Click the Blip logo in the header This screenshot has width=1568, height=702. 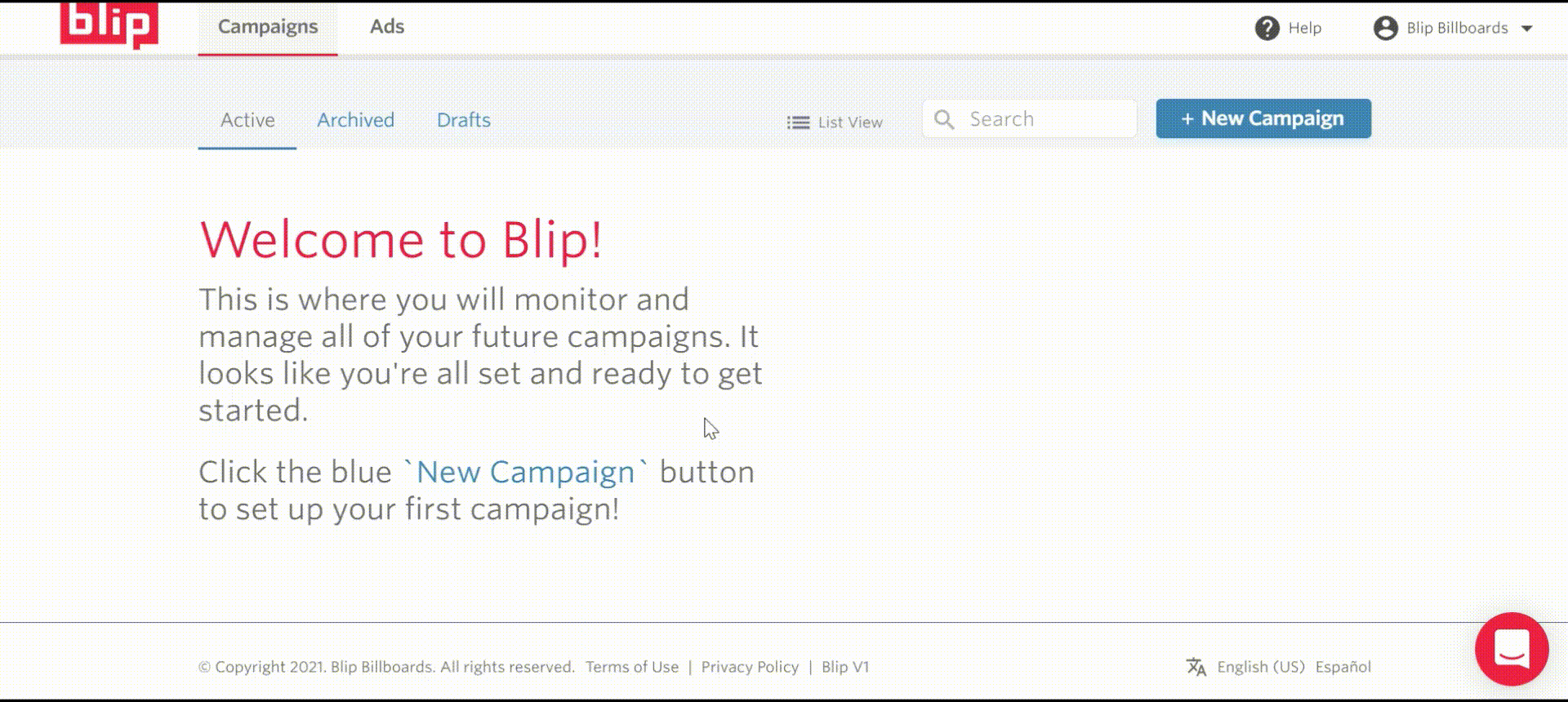pyautogui.click(x=109, y=24)
